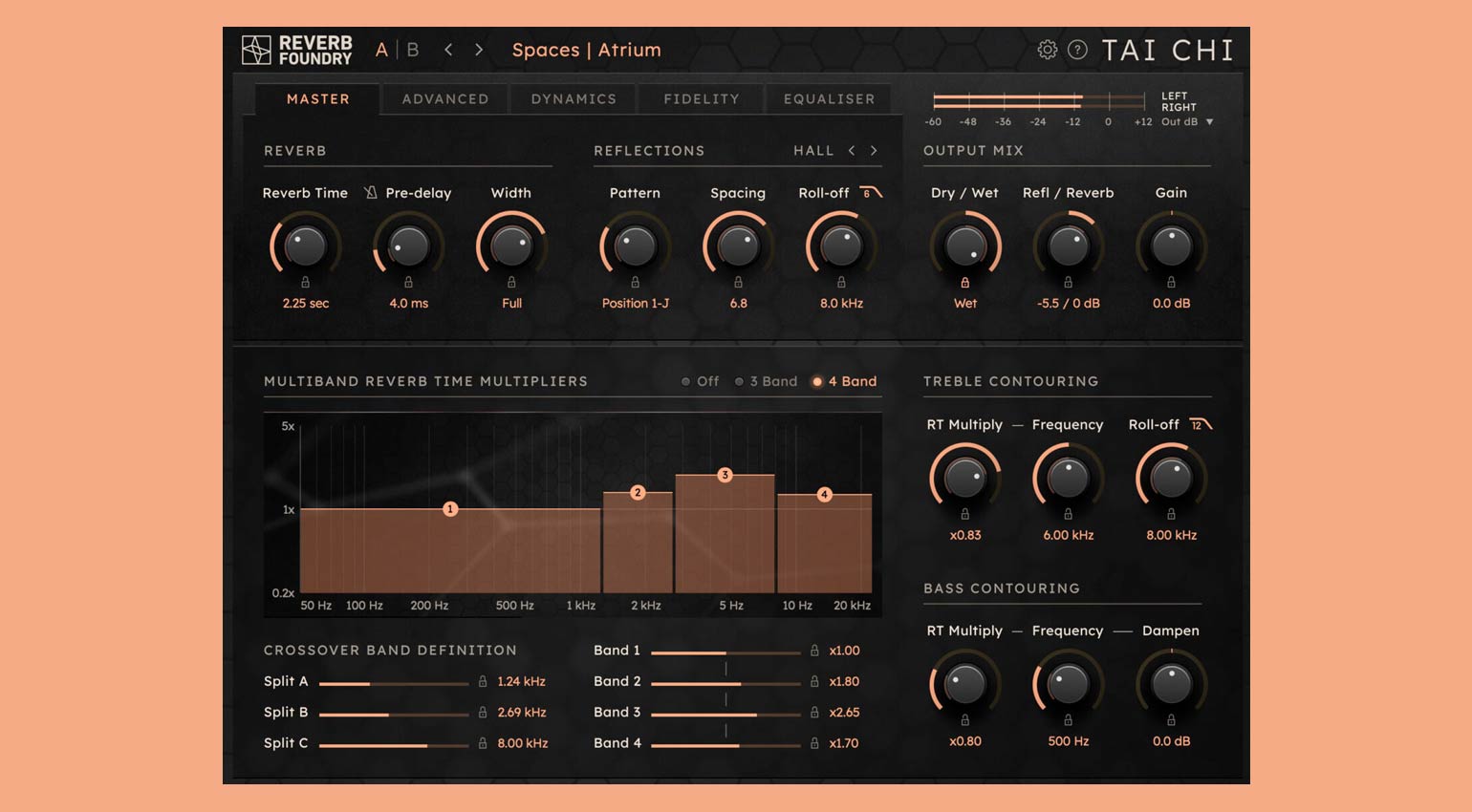The height and width of the screenshot is (812, 1472).
Task: Toggle the lock under Reverb Time knob
Action: [306, 282]
